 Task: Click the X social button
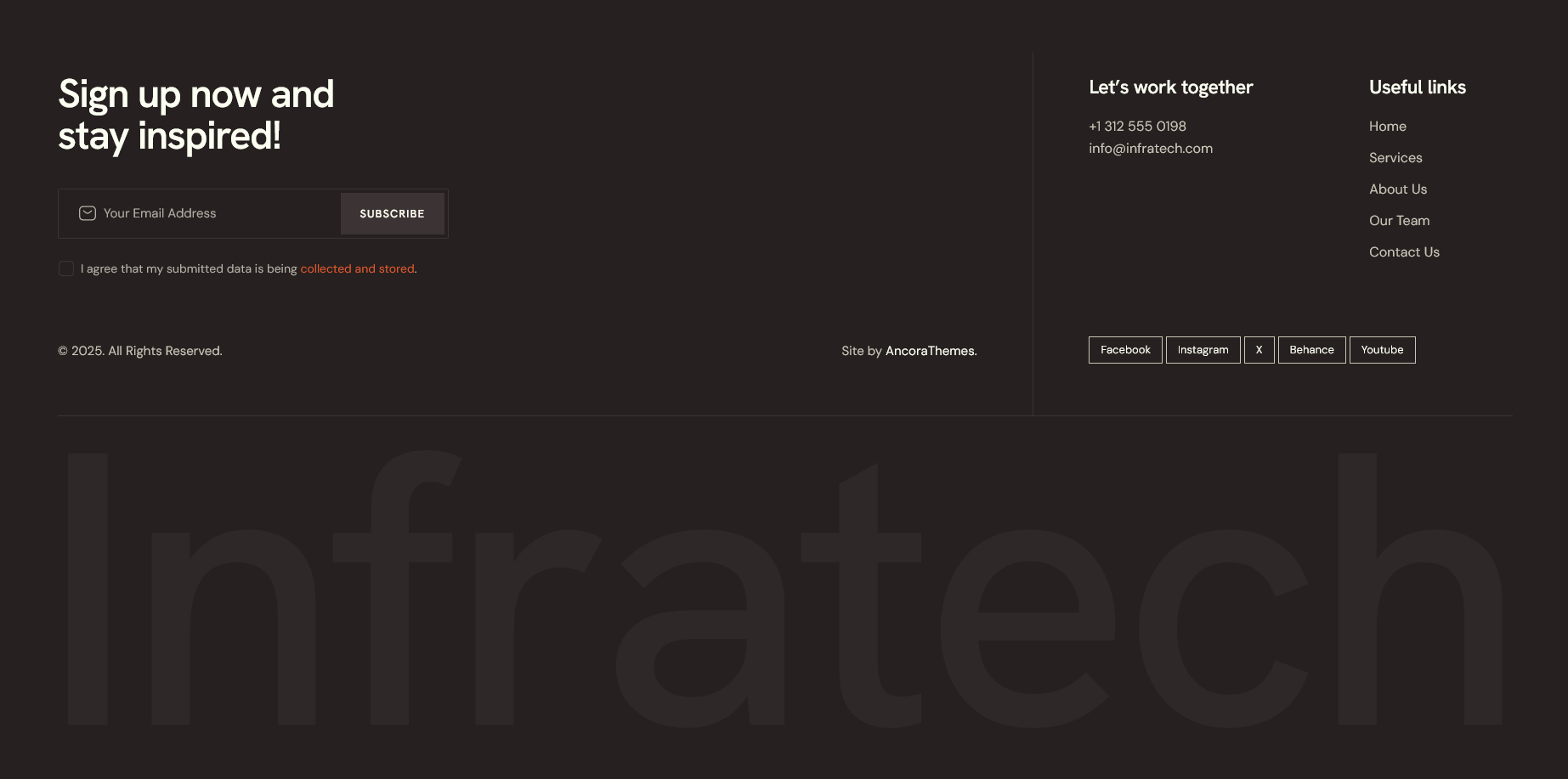coord(1259,350)
